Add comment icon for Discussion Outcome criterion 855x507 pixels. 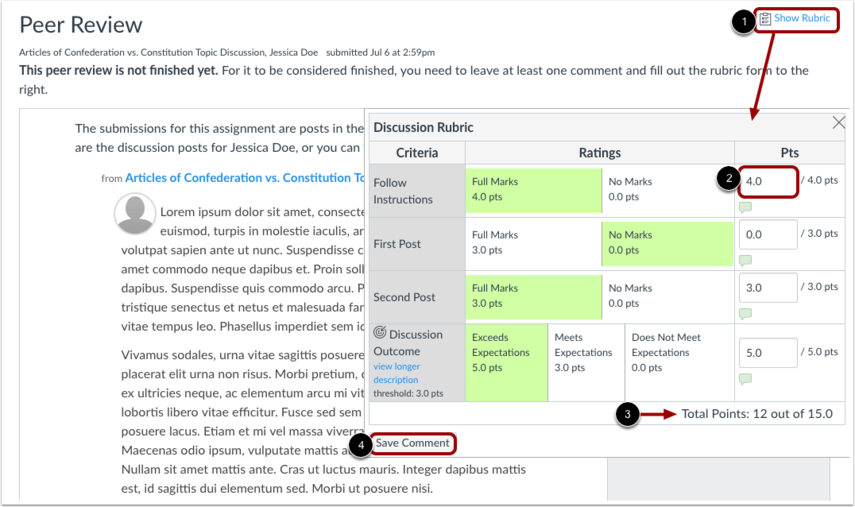tap(745, 378)
